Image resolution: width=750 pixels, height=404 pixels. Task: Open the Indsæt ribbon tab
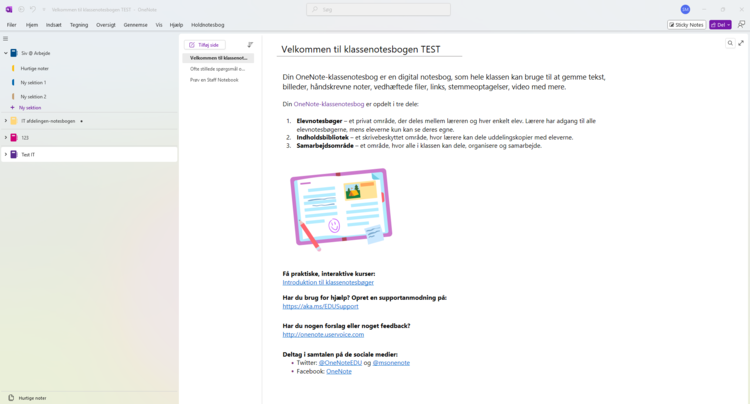pyautogui.click(x=53, y=24)
